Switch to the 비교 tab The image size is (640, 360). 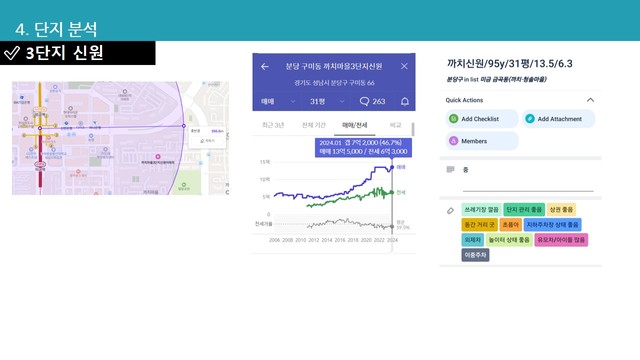[395, 125]
